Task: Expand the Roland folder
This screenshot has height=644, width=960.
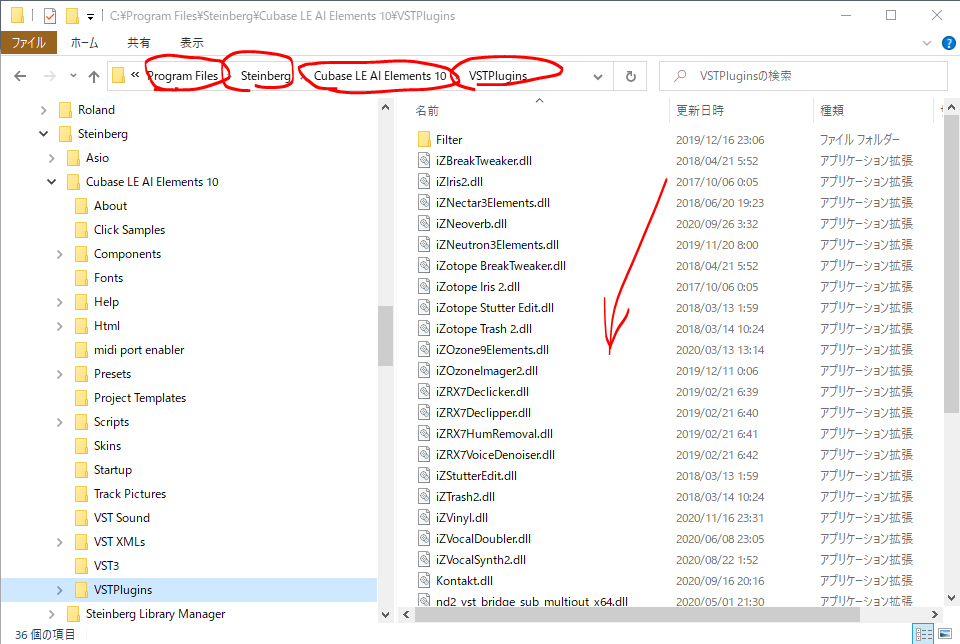Action: pos(43,110)
